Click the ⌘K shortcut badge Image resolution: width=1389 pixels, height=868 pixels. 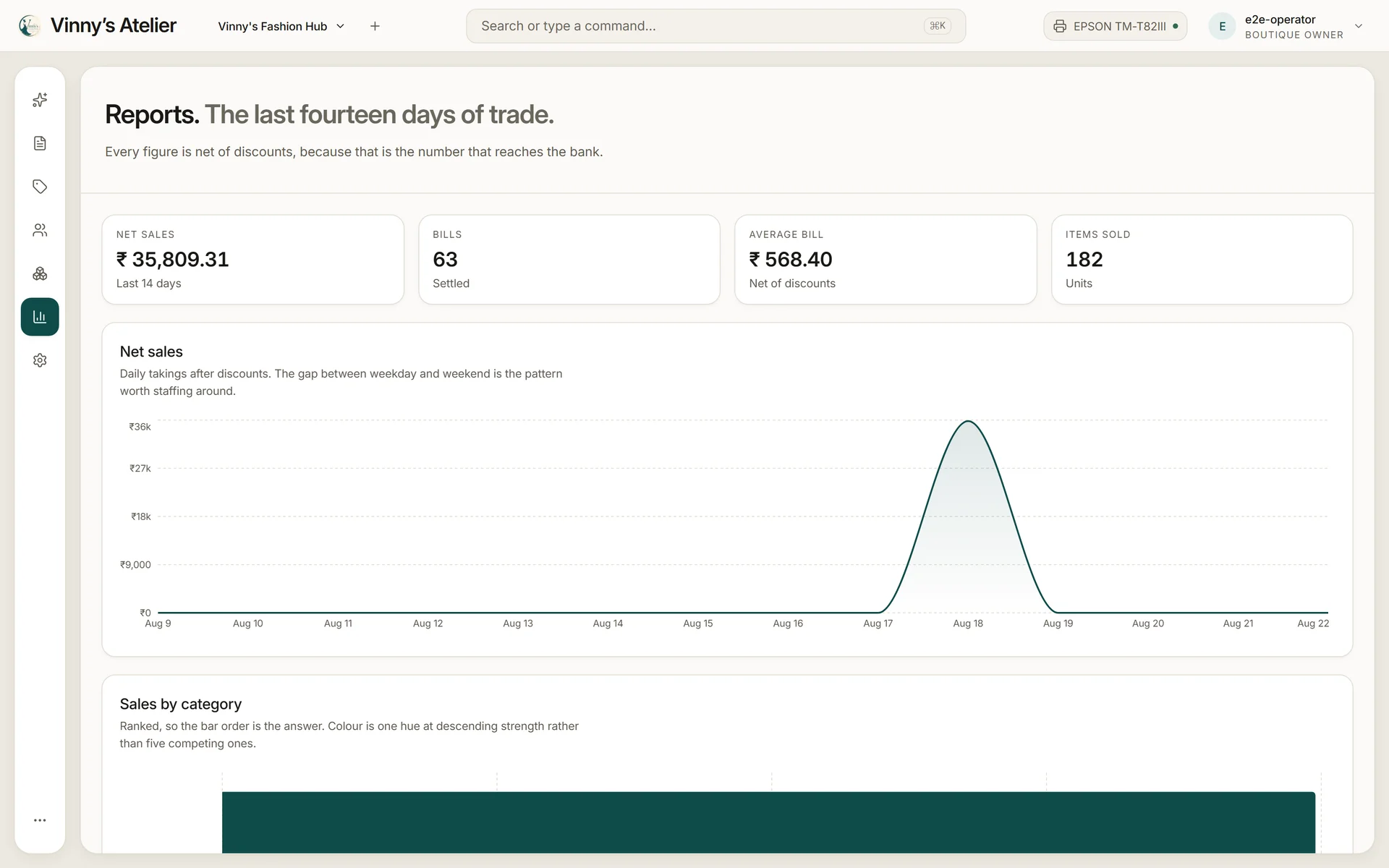coord(938,26)
